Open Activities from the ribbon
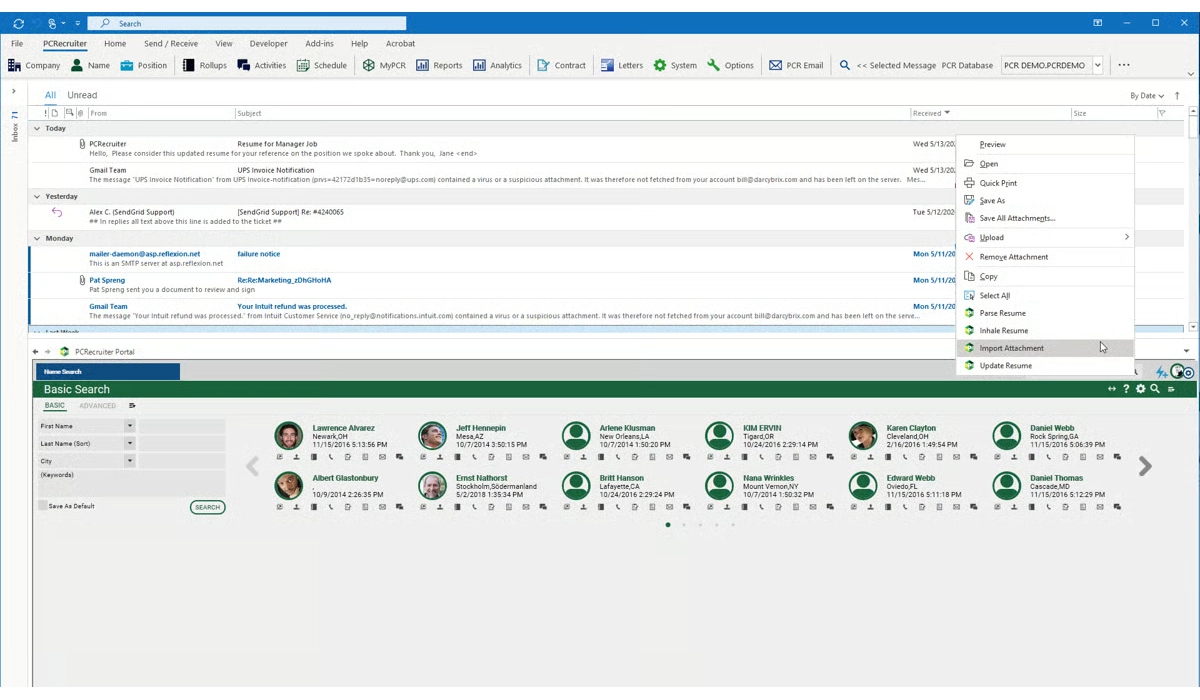1200x700 pixels. 262,65
